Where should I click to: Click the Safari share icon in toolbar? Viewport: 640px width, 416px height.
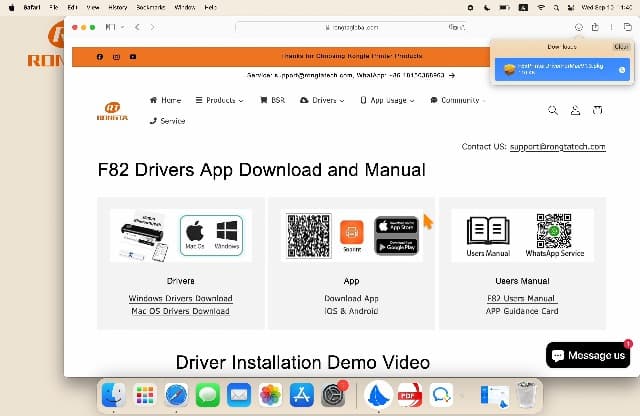click(596, 27)
